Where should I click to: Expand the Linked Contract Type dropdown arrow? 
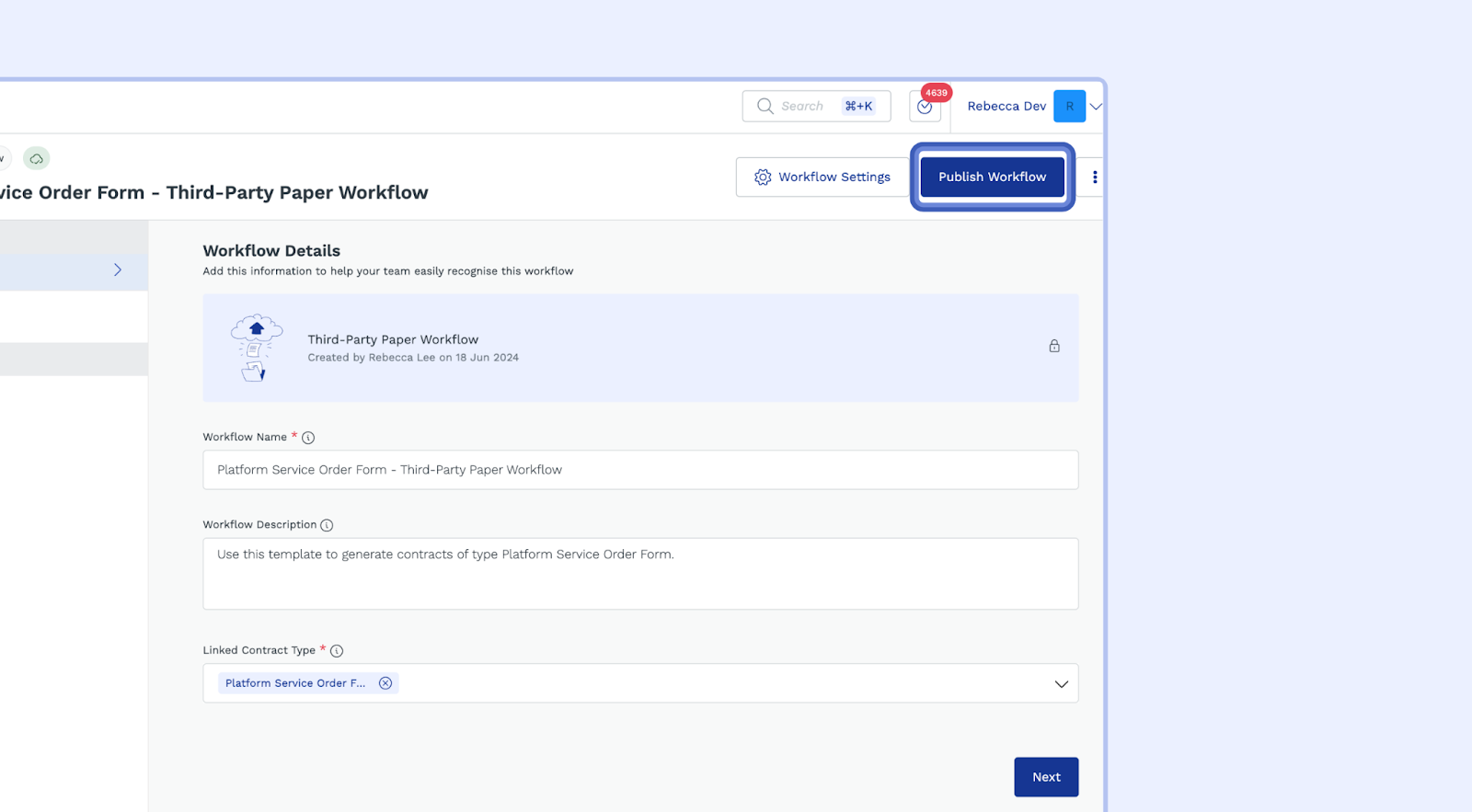(x=1061, y=684)
